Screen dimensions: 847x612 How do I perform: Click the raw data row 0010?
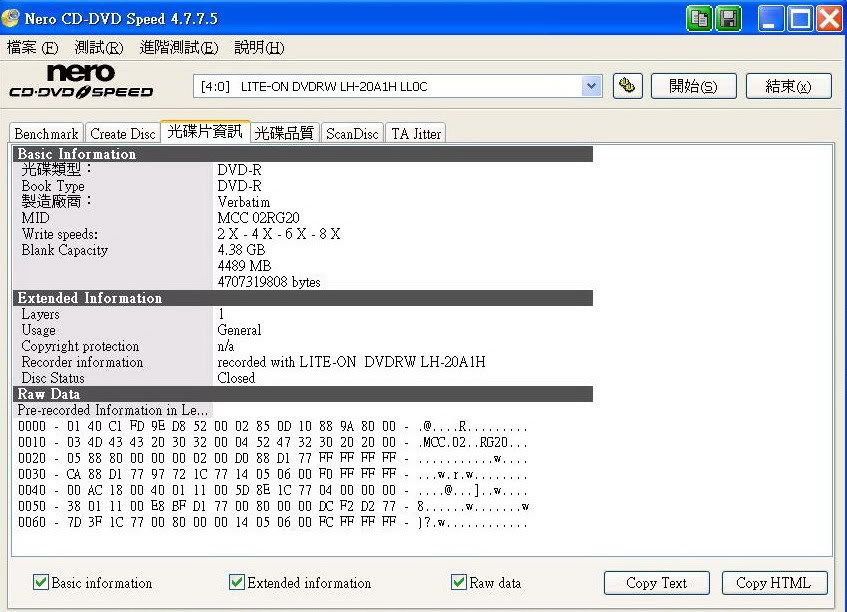click(272, 442)
